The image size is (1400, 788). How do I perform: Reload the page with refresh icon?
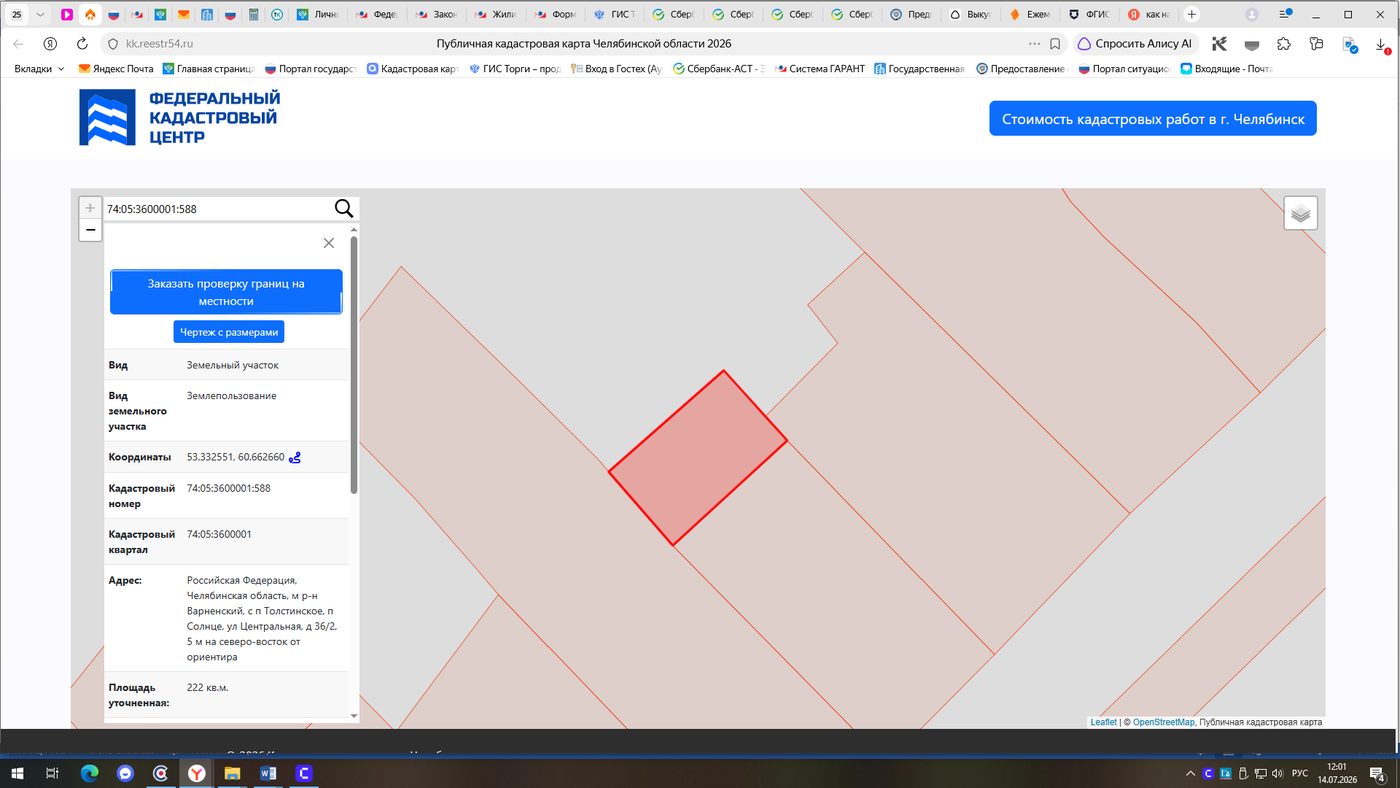[x=81, y=44]
